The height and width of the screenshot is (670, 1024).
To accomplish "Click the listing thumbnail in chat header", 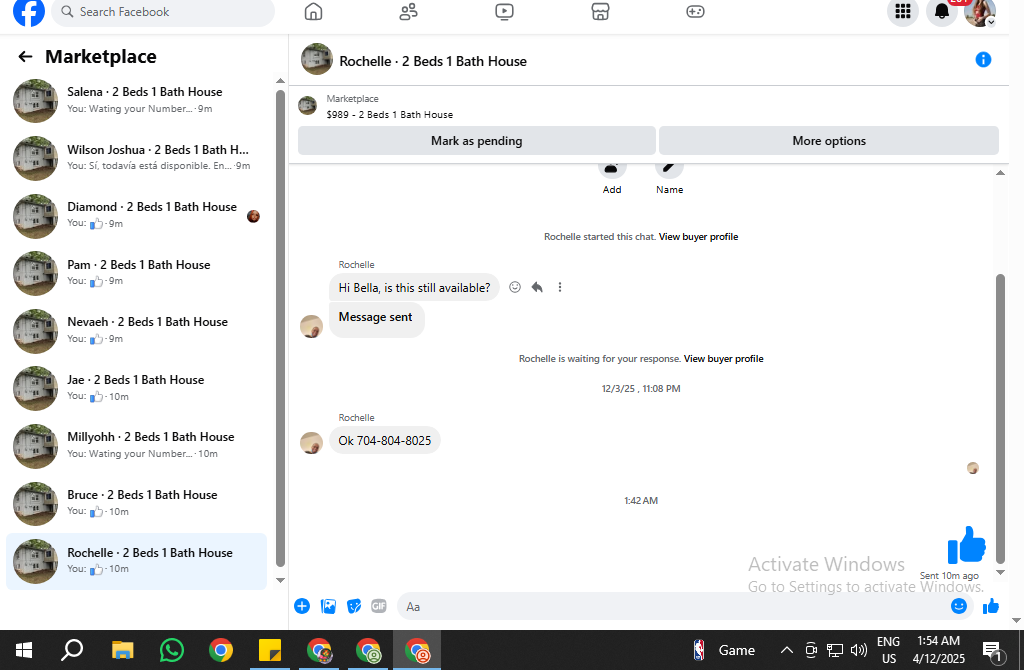I will 317,59.
